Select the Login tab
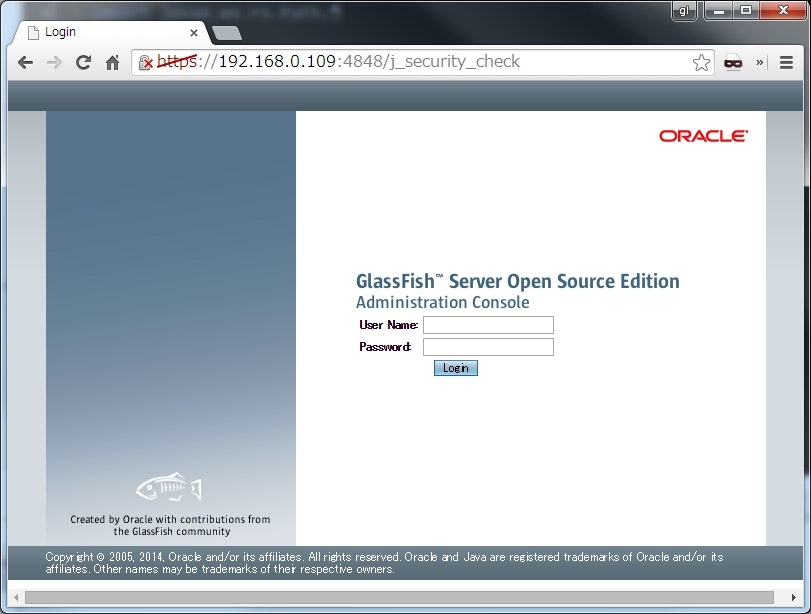This screenshot has height=614, width=811. pyautogui.click(x=111, y=33)
